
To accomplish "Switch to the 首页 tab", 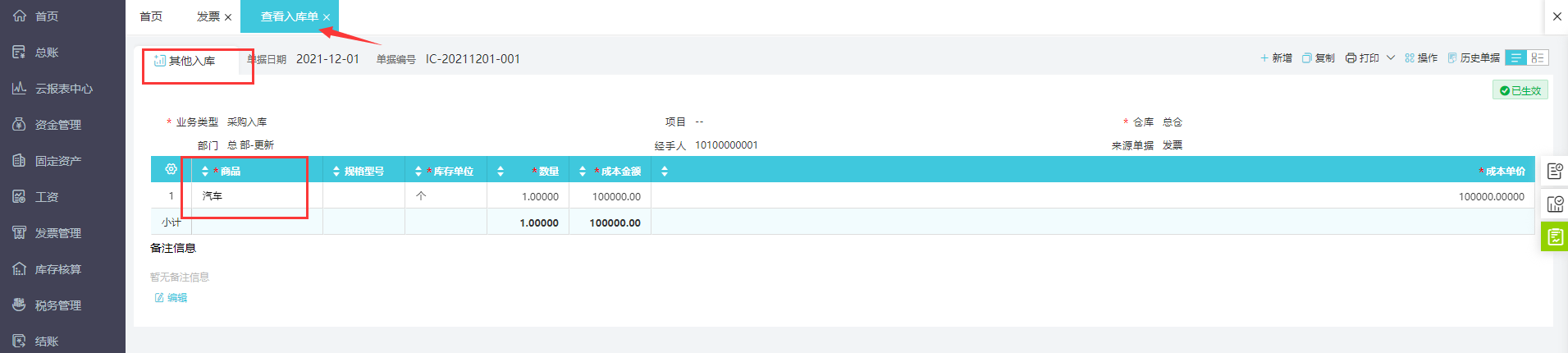I will 151,16.
